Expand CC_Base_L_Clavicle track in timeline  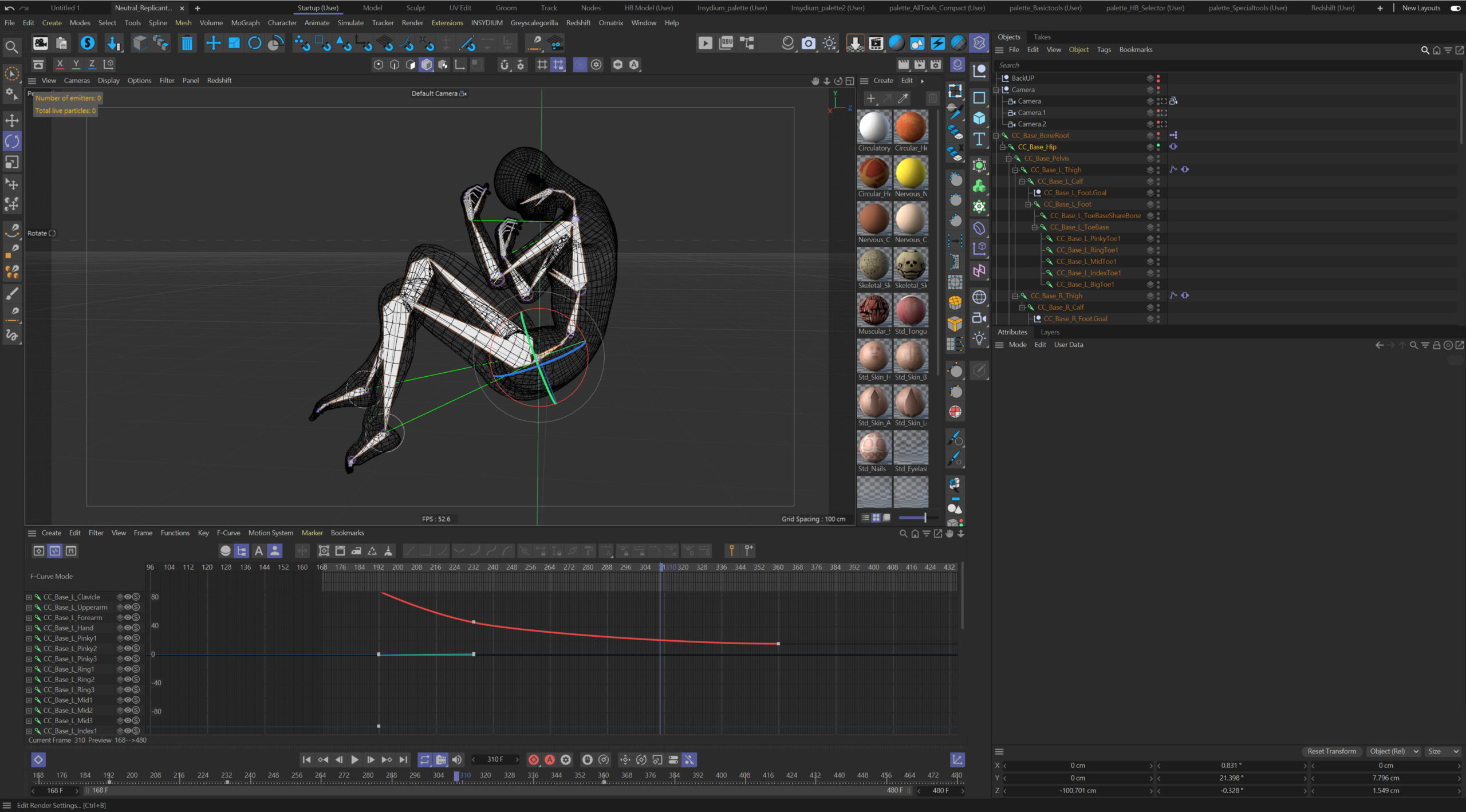click(x=29, y=597)
